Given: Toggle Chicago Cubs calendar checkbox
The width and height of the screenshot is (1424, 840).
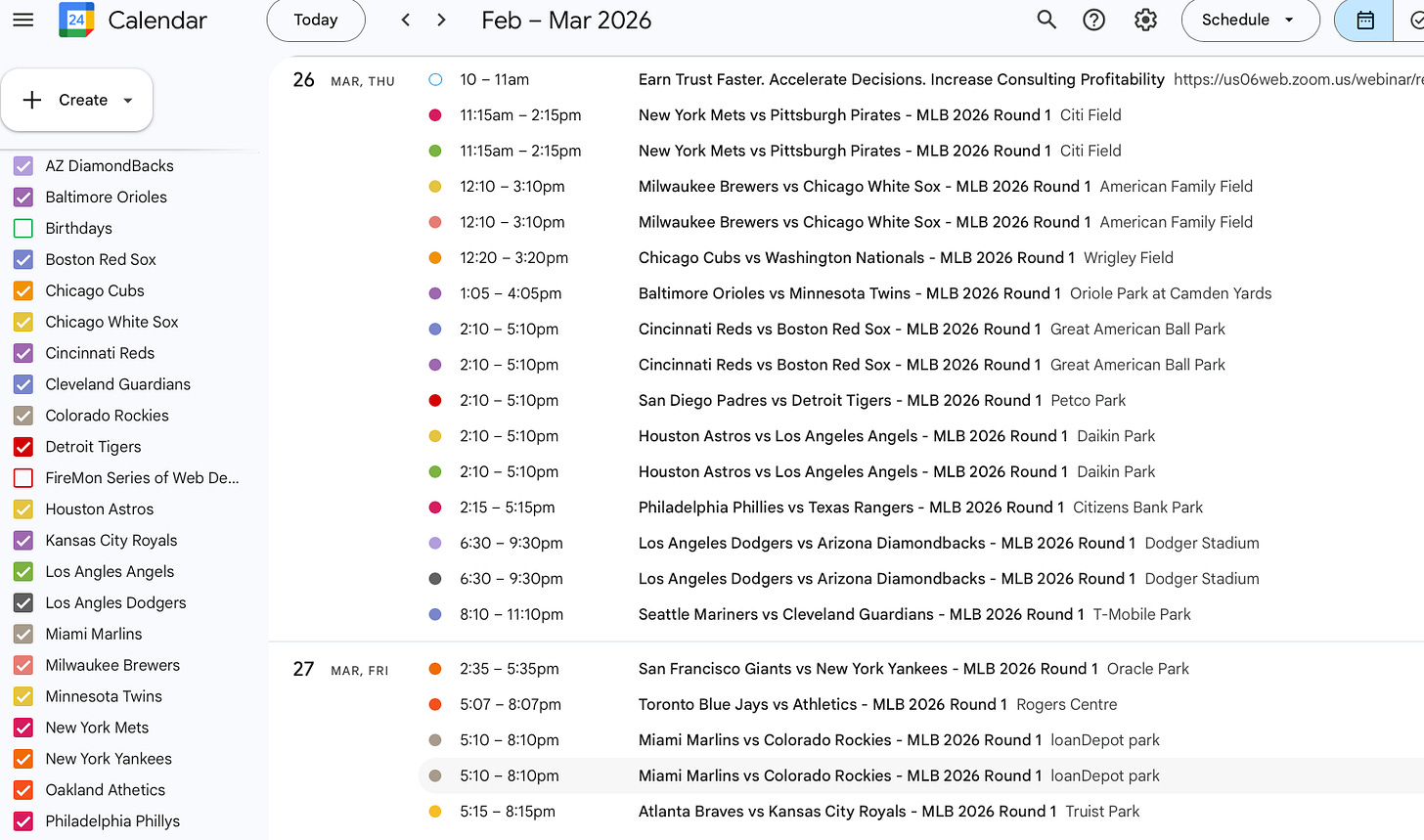Looking at the screenshot, I should [x=23, y=290].
